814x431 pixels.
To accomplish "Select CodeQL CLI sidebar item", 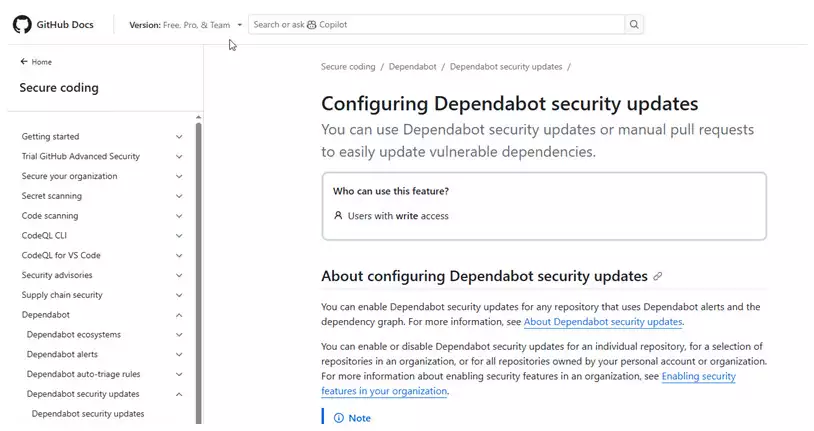I will [x=44, y=235].
